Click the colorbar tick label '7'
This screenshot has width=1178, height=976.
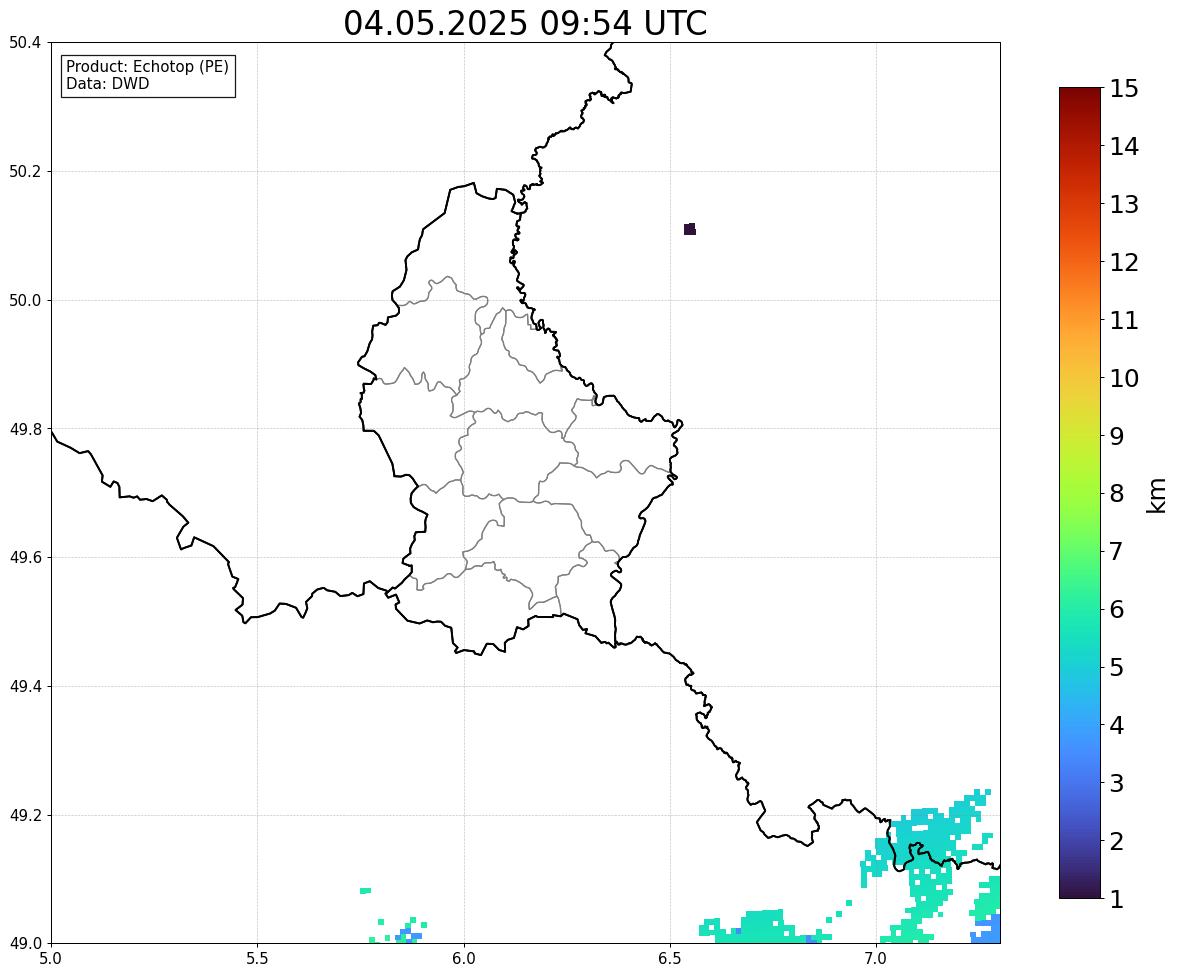[1116, 551]
